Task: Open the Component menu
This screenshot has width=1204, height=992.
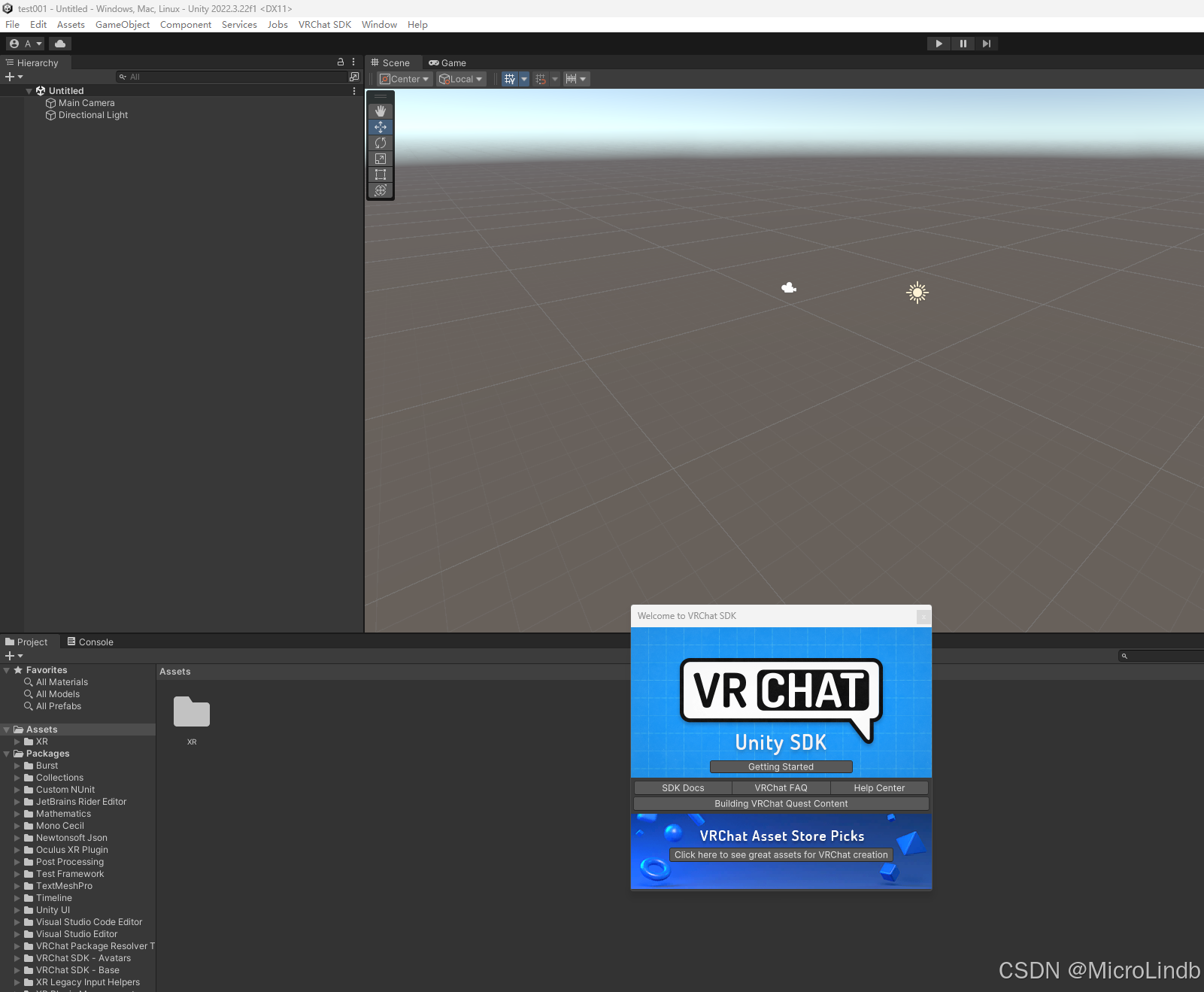Action: point(186,25)
